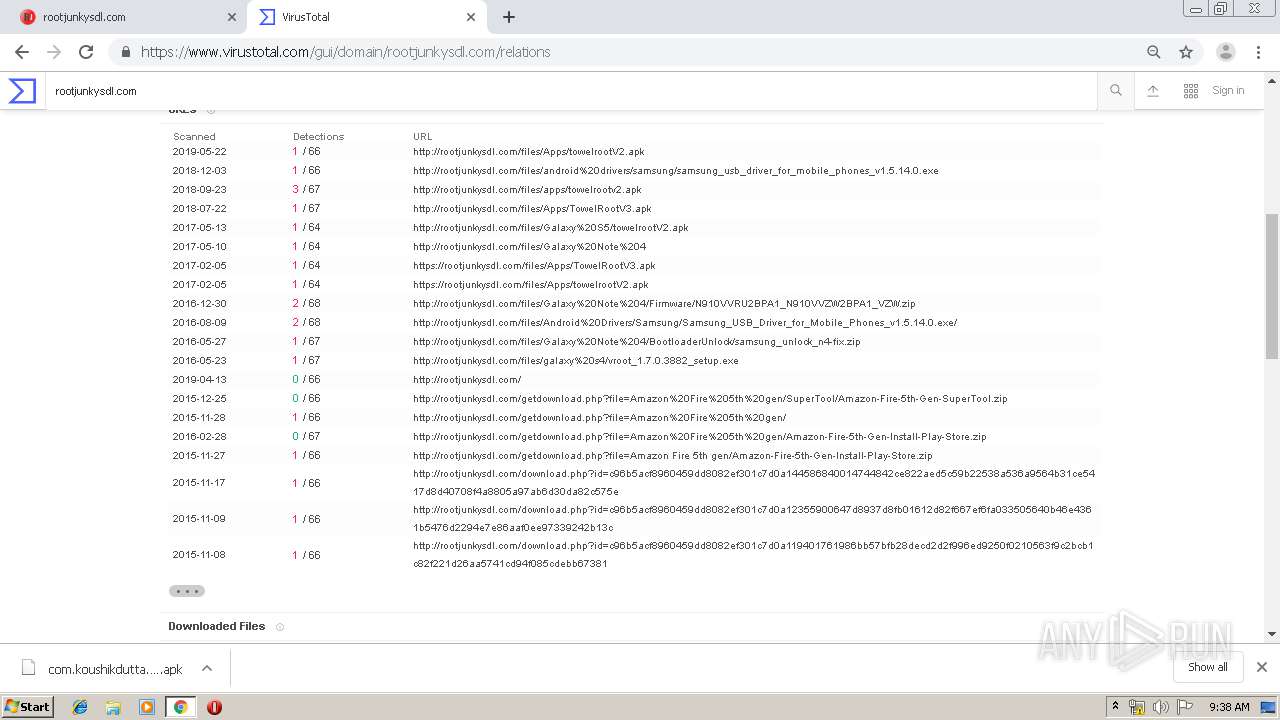Click the 2017-05-10 scanned date
Image resolution: width=1280 pixels, height=720 pixels.
point(199,247)
